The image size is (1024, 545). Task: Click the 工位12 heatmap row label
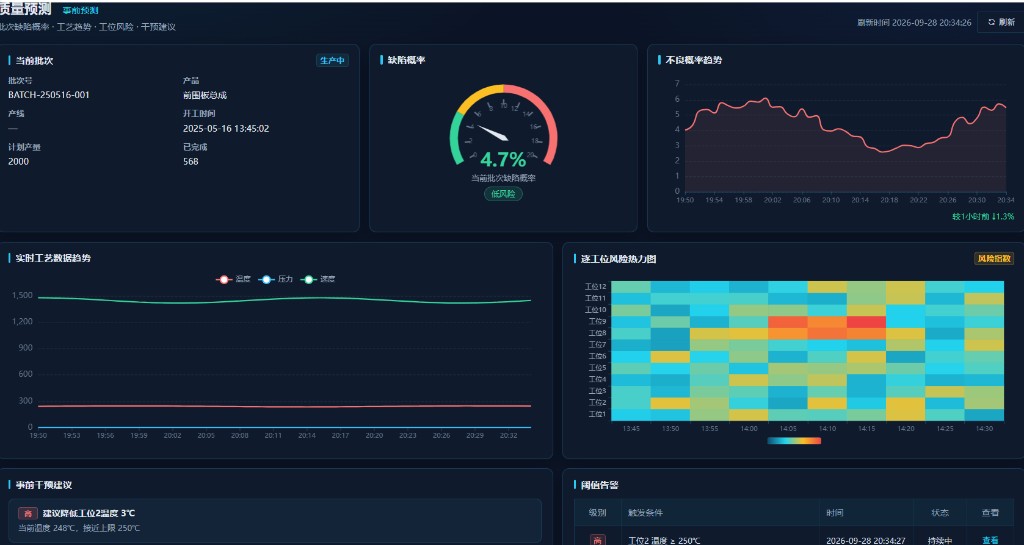(596, 287)
